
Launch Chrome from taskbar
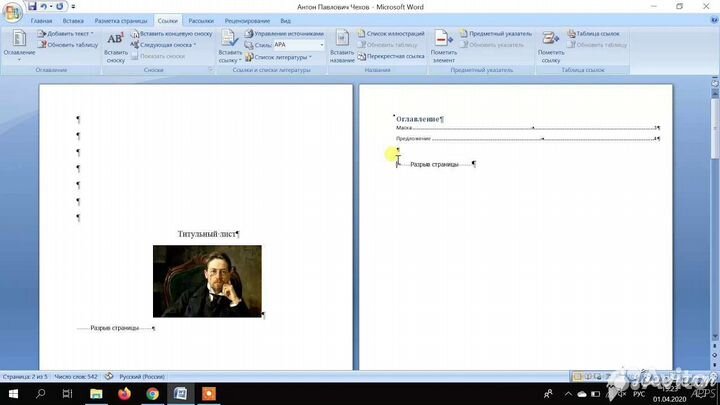point(152,394)
